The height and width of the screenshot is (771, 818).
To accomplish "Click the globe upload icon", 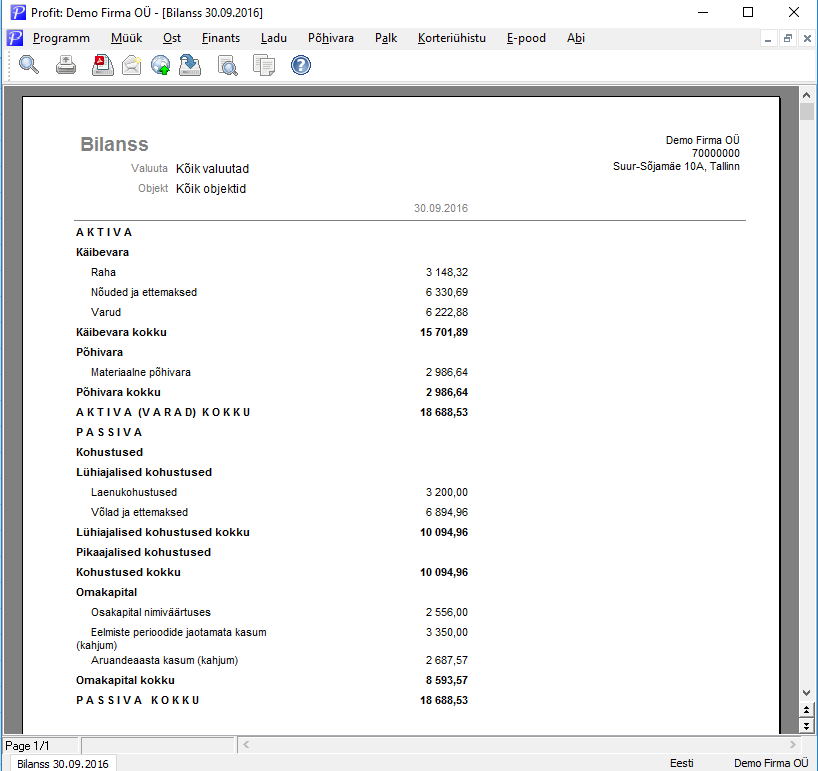I will tap(161, 65).
